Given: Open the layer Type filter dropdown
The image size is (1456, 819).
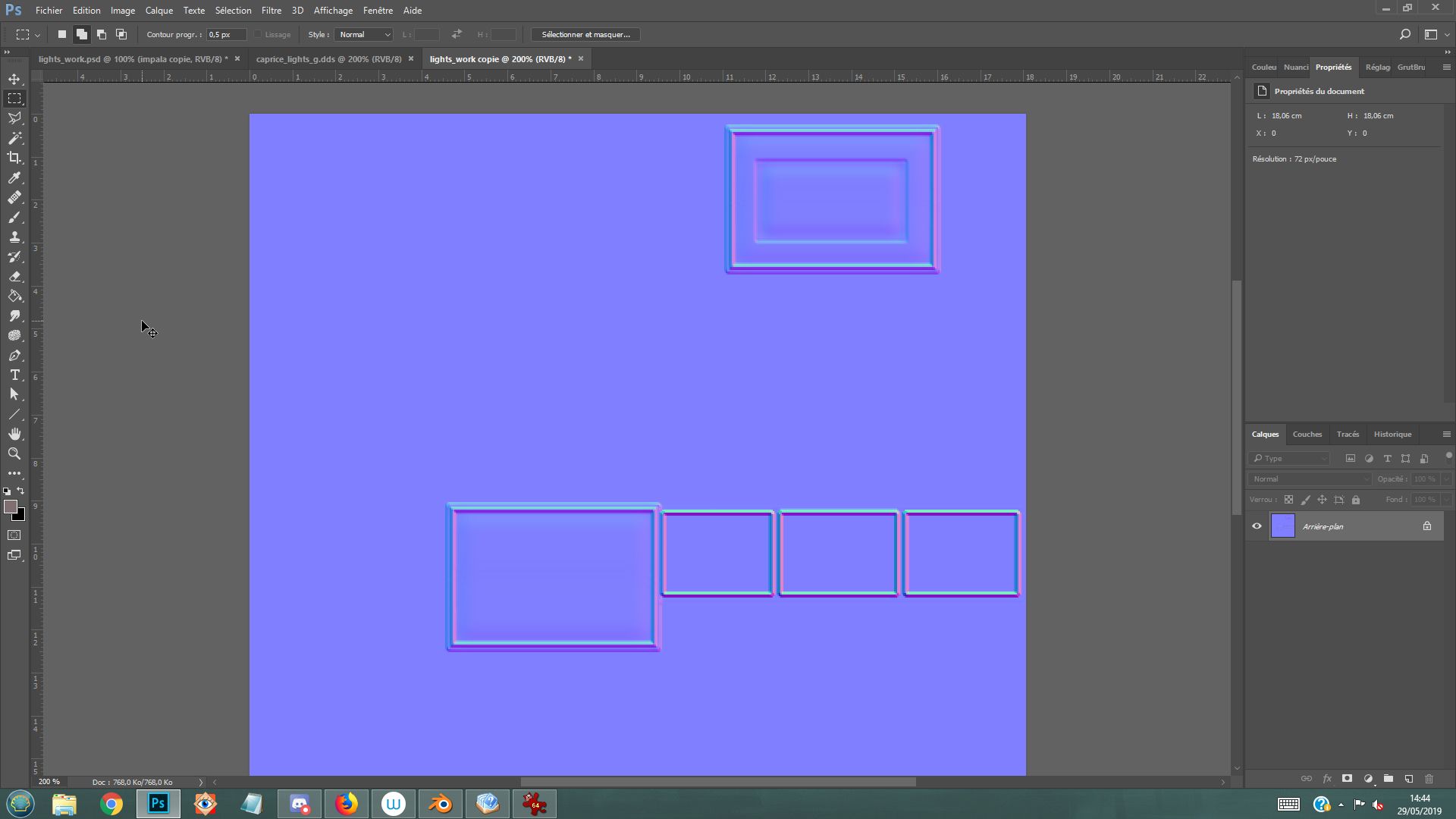Looking at the screenshot, I should pos(1291,458).
